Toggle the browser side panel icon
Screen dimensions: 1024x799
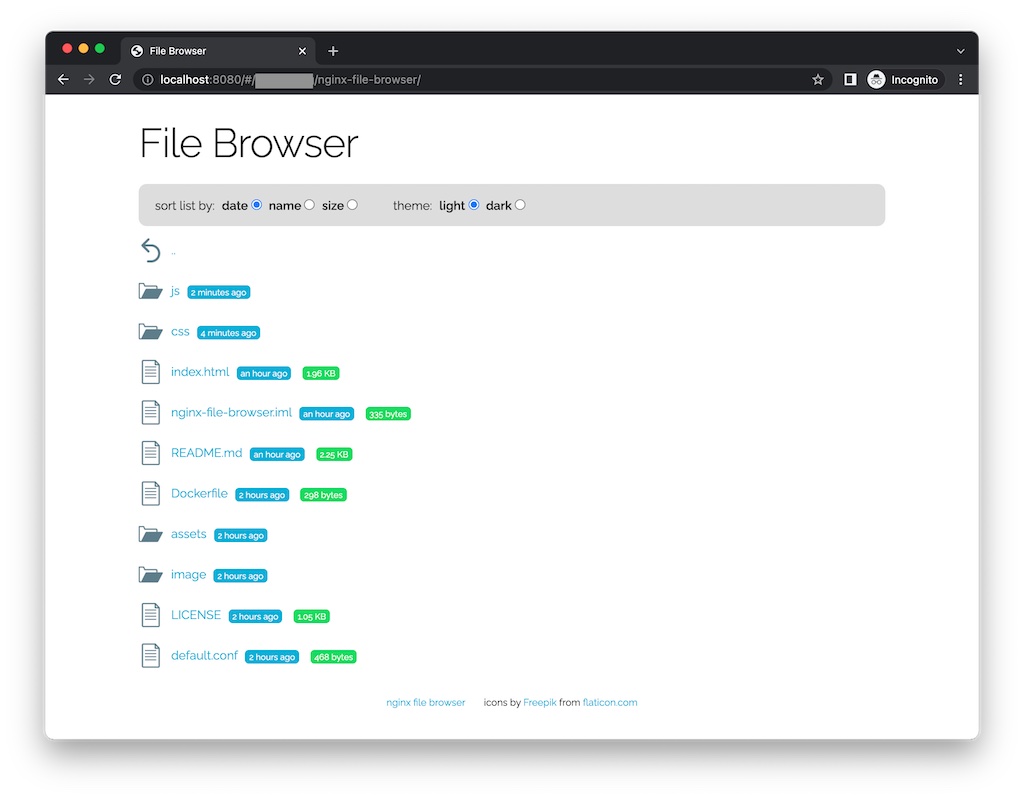850,80
